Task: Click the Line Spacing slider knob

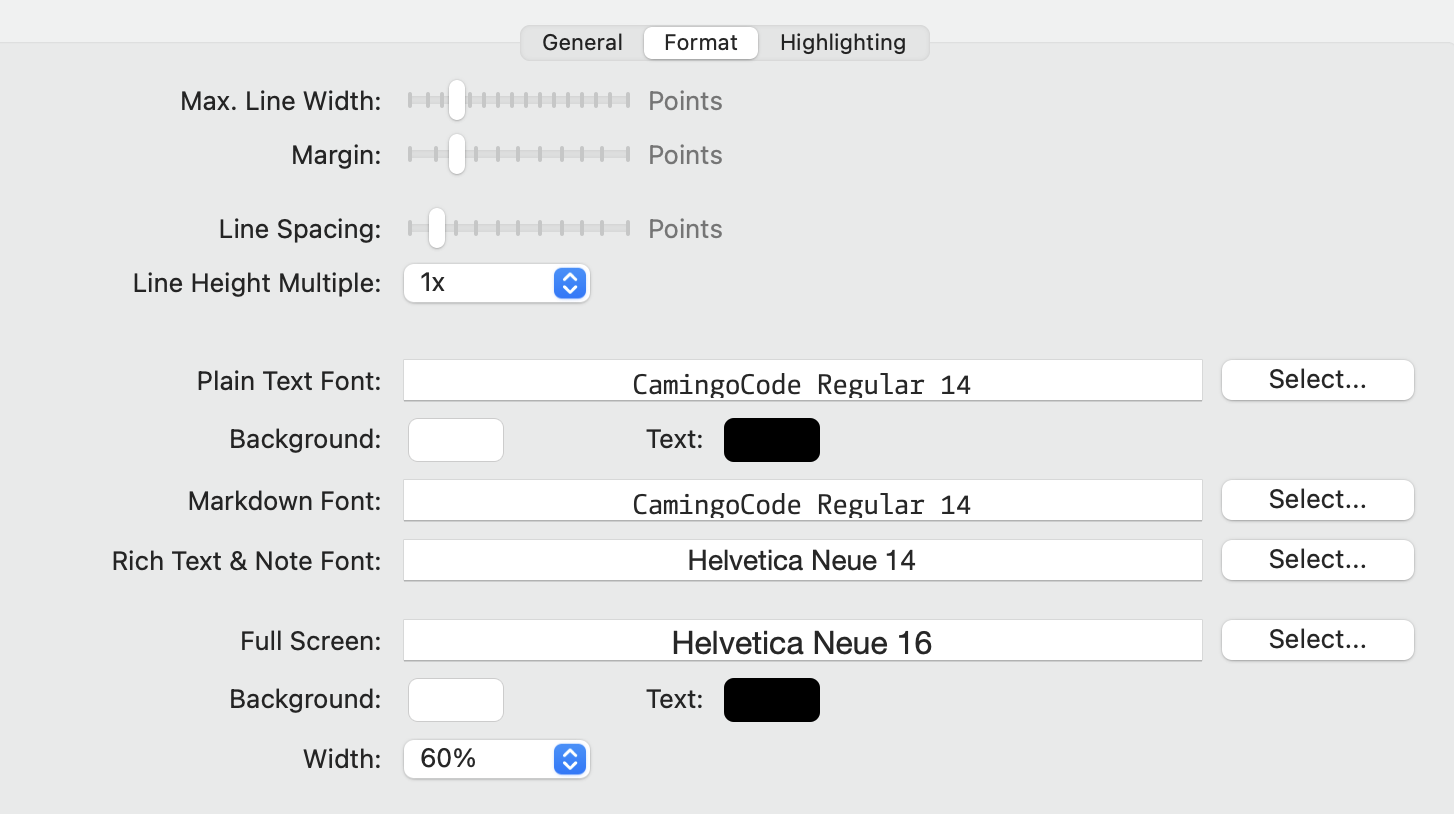Action: point(436,228)
